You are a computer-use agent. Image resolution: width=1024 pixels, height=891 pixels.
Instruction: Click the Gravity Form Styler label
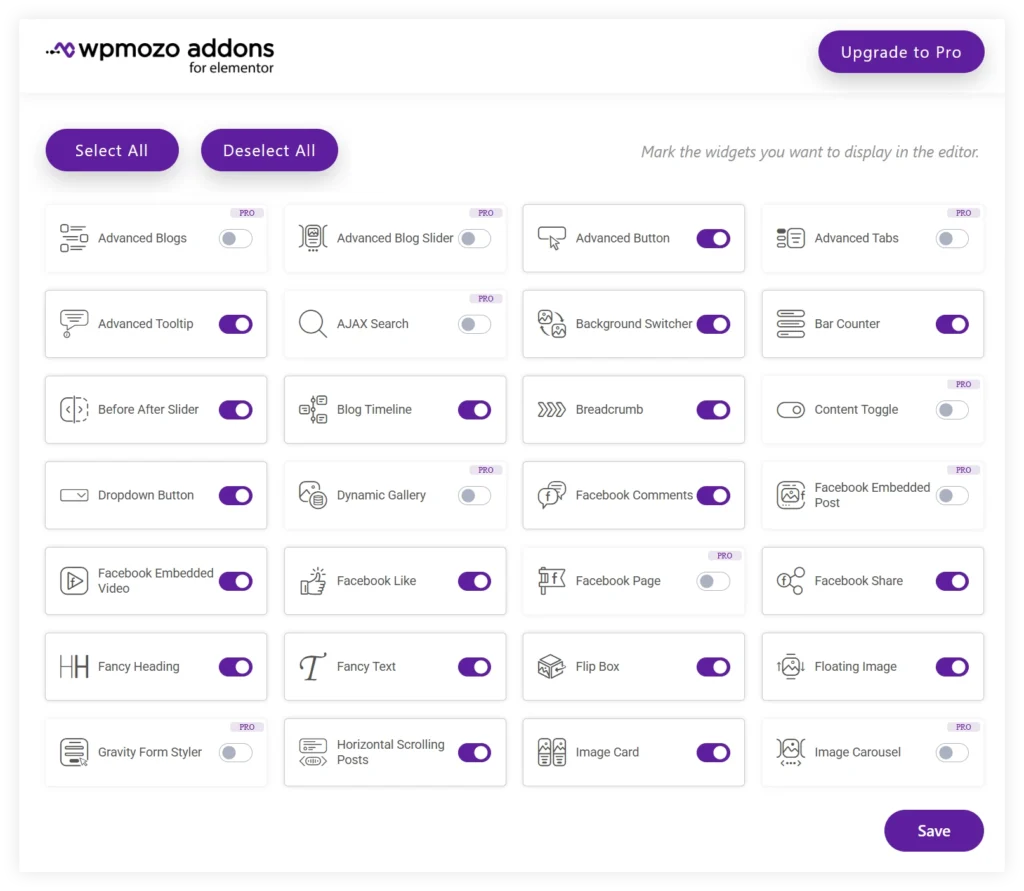pos(150,753)
